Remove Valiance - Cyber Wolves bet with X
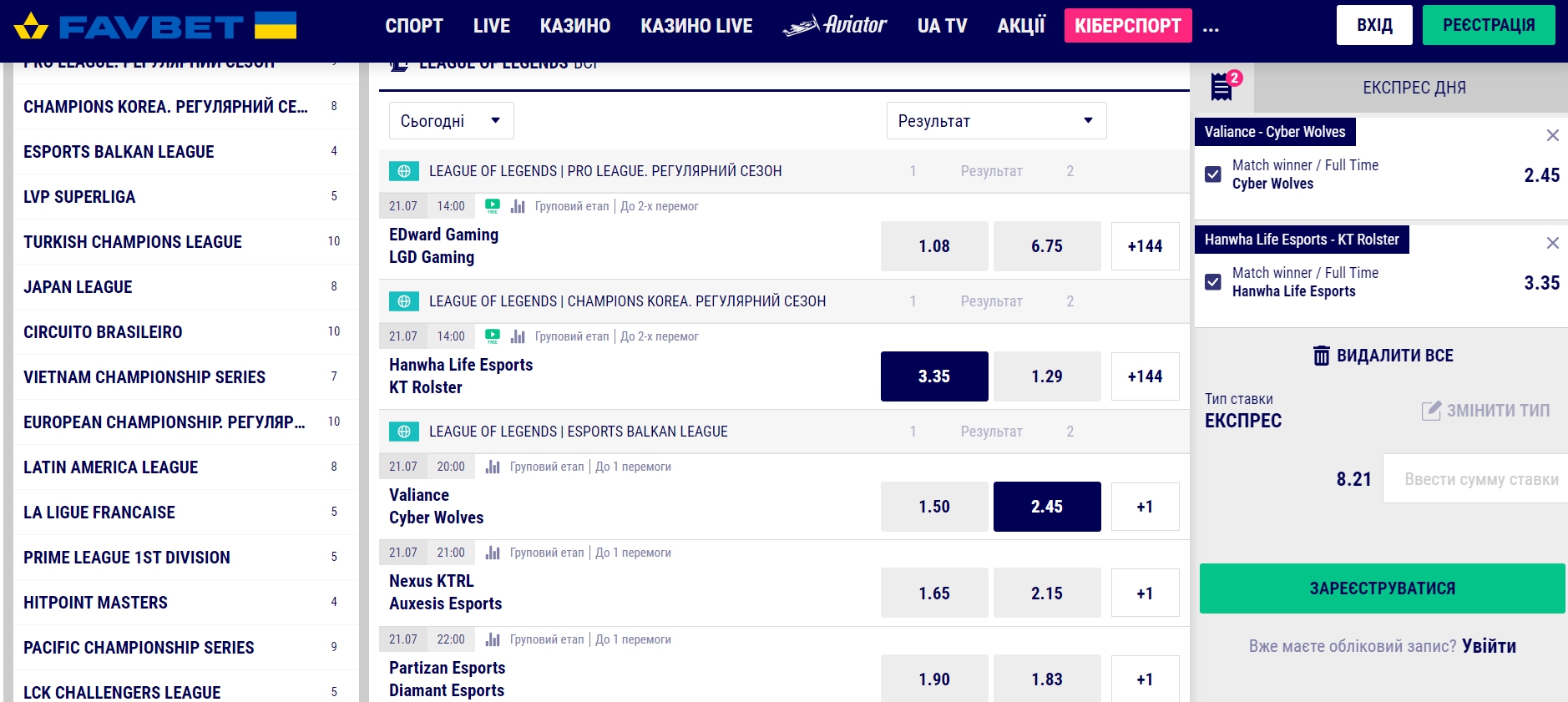The width and height of the screenshot is (1568, 702). (x=1552, y=135)
